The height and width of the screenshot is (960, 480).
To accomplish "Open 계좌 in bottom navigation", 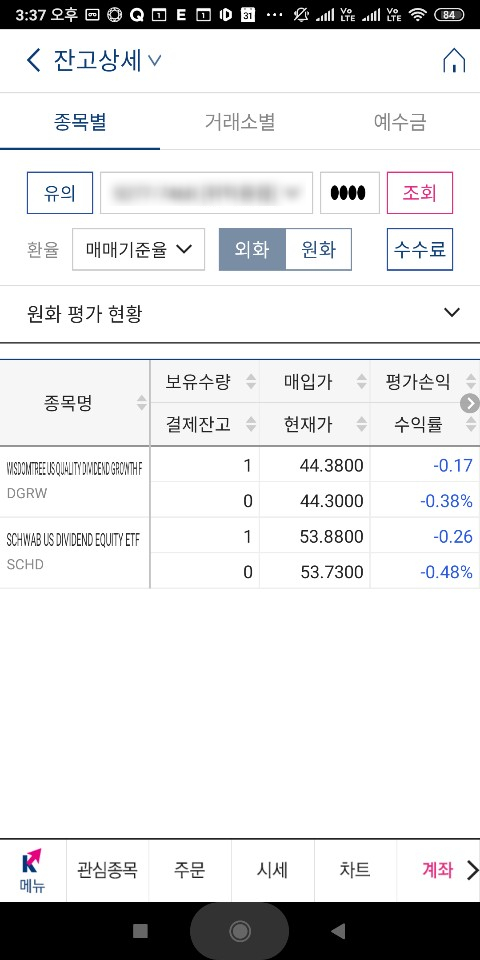I will [x=437, y=870].
